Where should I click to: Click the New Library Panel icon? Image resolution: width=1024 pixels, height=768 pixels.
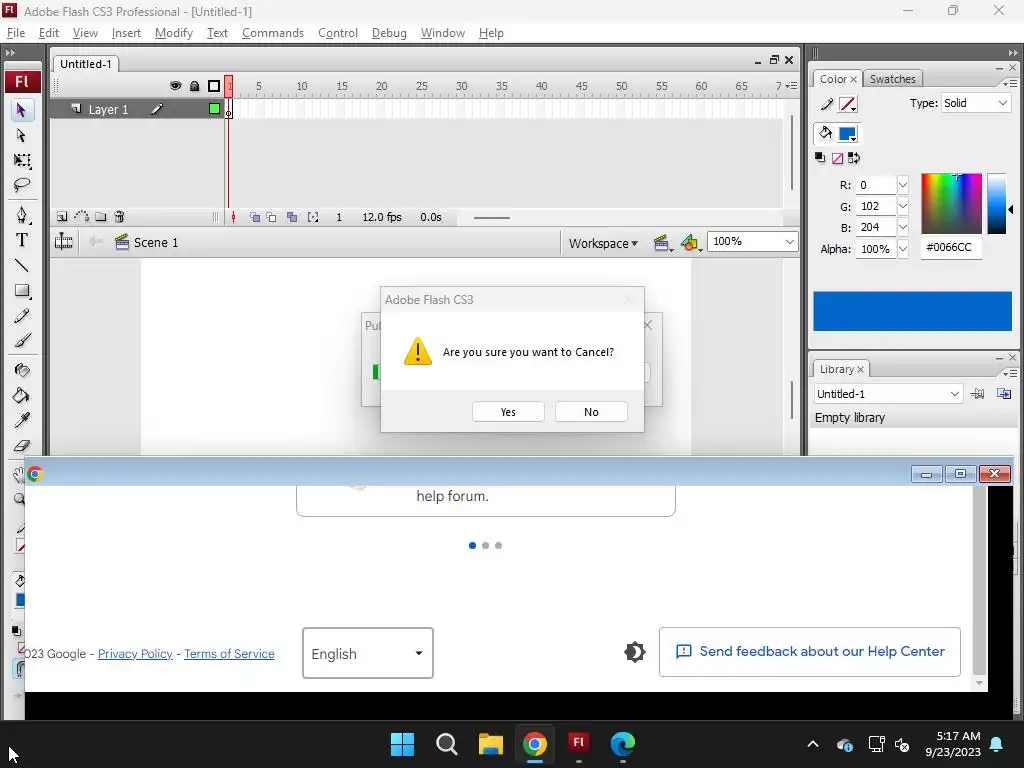pos(1004,393)
